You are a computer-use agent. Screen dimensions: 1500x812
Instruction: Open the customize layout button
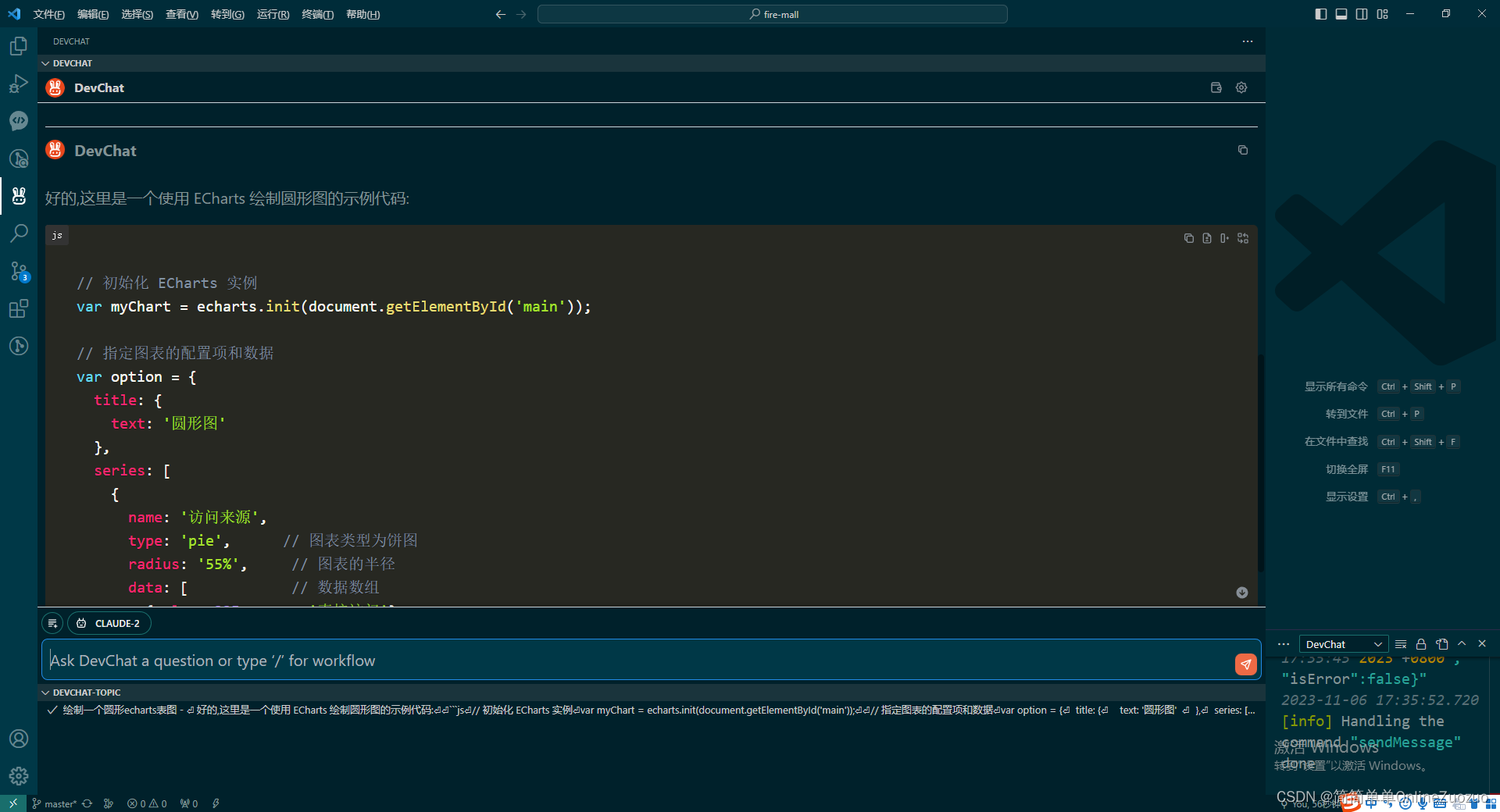(1383, 14)
